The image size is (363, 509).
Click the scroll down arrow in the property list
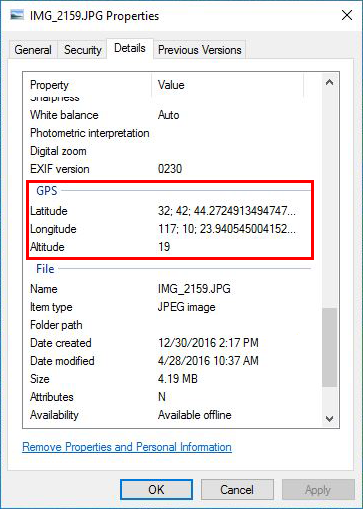[x=329, y=419]
